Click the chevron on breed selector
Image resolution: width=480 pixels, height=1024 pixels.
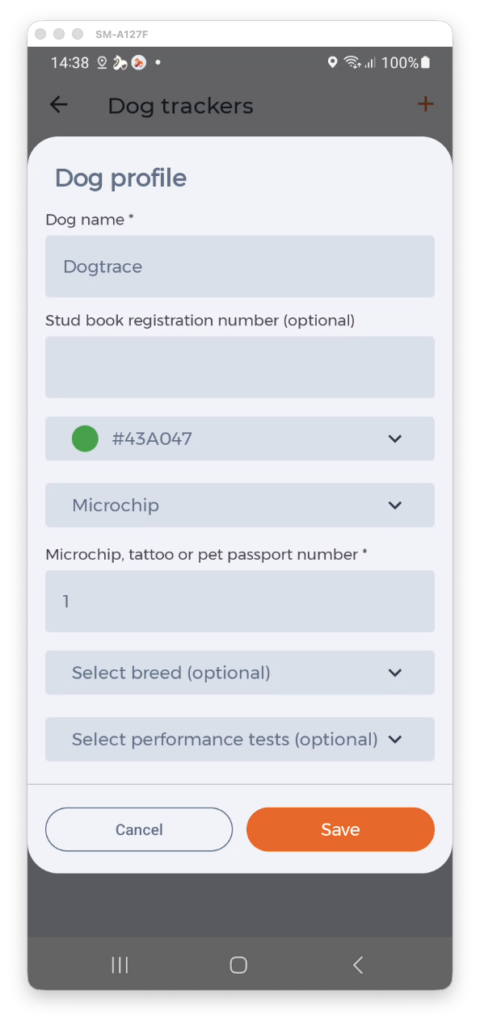[x=394, y=673]
